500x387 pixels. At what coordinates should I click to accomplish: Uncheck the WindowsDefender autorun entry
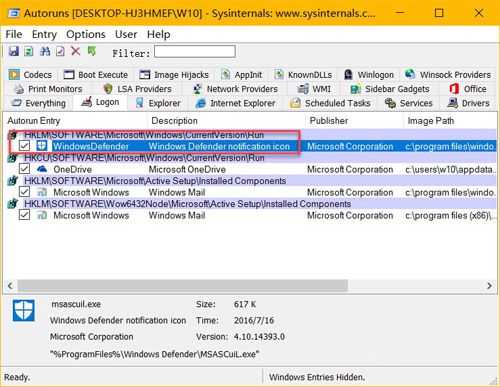point(24,146)
